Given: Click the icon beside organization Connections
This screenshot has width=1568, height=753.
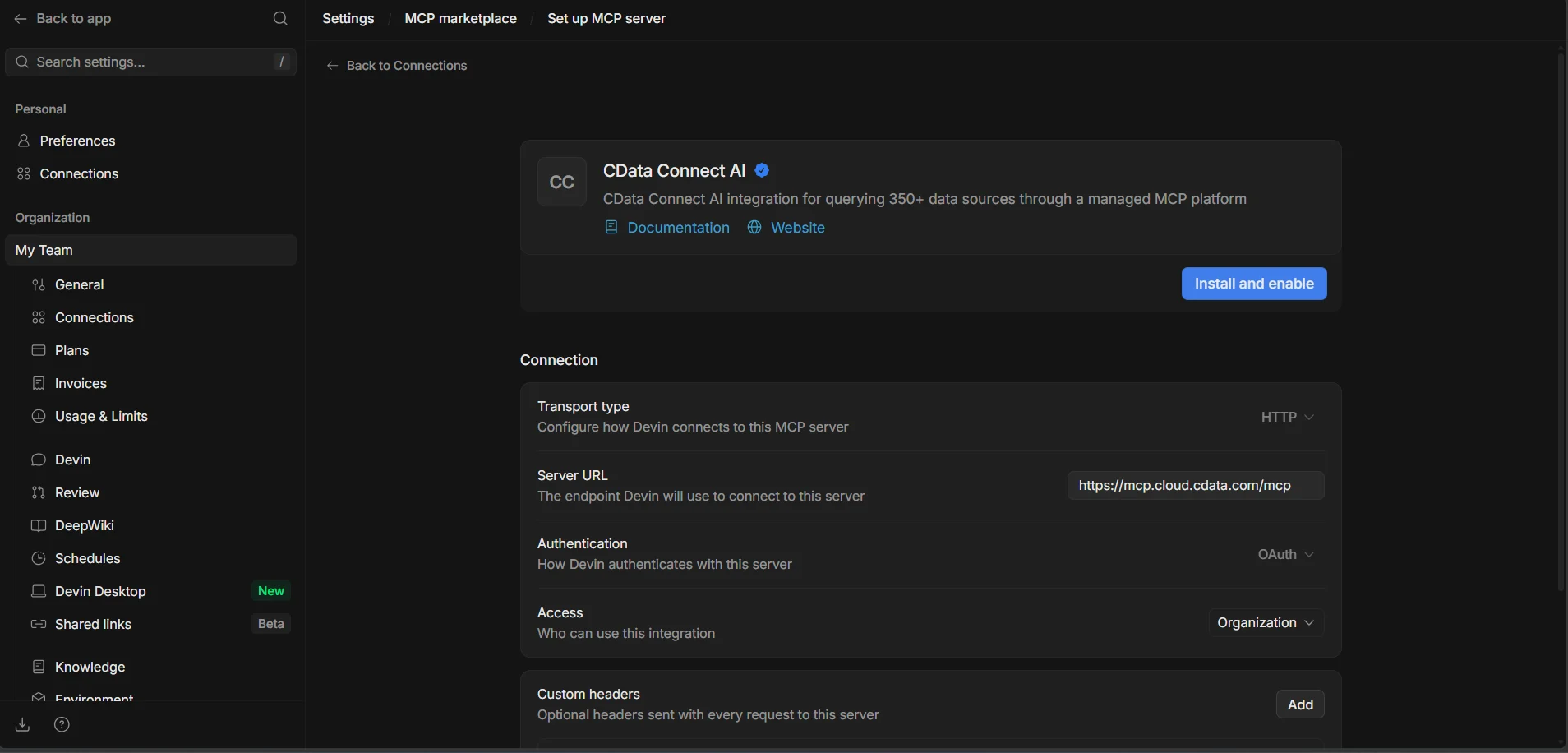Looking at the screenshot, I should click(x=38, y=317).
